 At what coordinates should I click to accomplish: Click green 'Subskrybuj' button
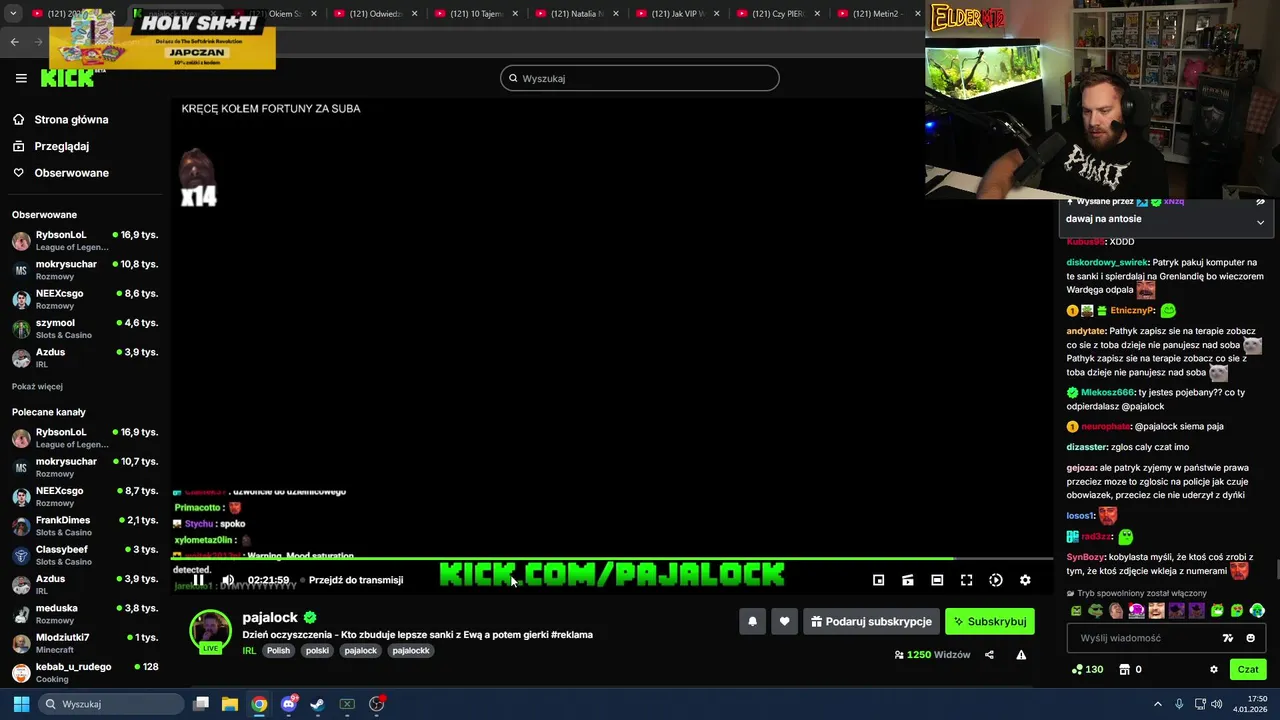pyautogui.click(x=990, y=621)
